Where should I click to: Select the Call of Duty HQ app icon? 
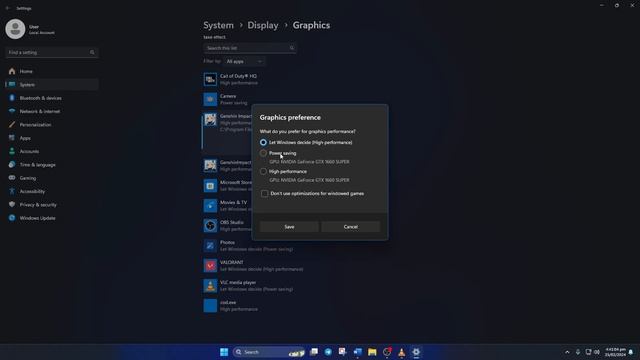click(x=210, y=79)
